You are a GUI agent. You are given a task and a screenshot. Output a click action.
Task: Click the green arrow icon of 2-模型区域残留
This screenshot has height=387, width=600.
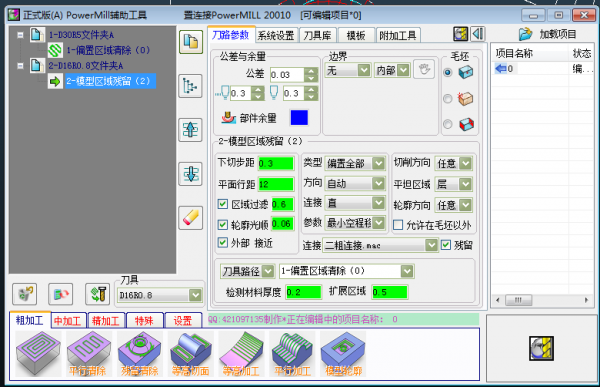[x=55, y=81]
